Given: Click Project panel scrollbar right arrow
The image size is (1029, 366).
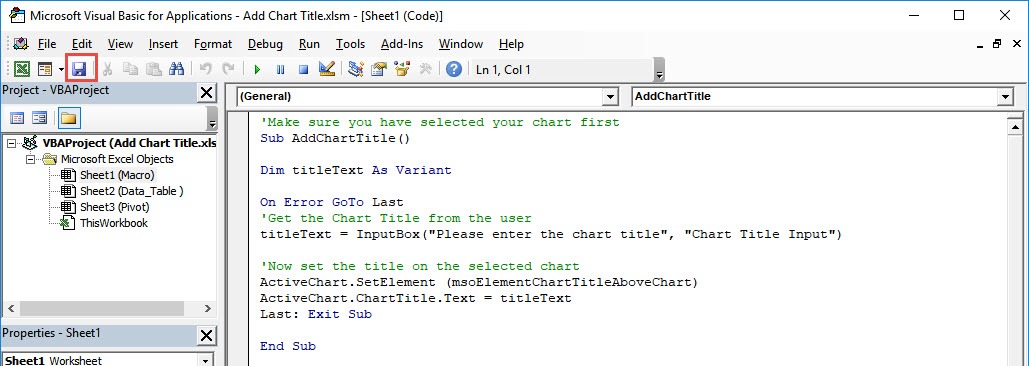Looking at the screenshot, I should [x=207, y=308].
